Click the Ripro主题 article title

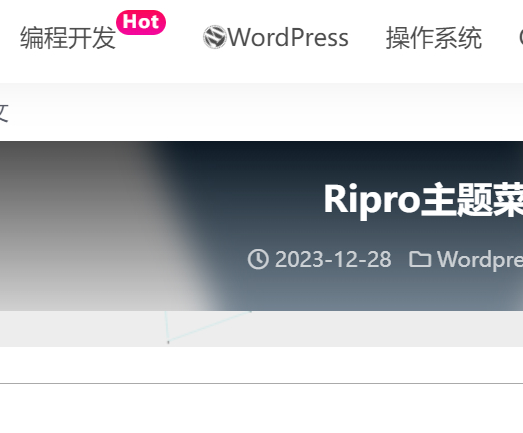coord(423,200)
